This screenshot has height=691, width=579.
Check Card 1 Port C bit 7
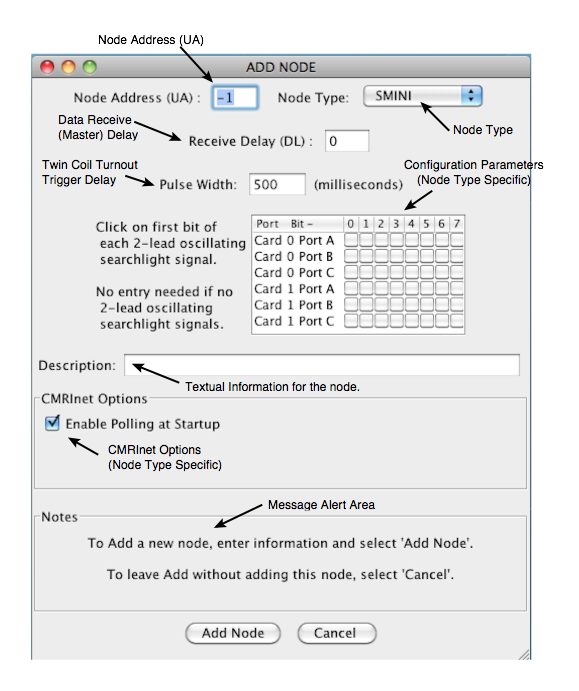pos(457,321)
